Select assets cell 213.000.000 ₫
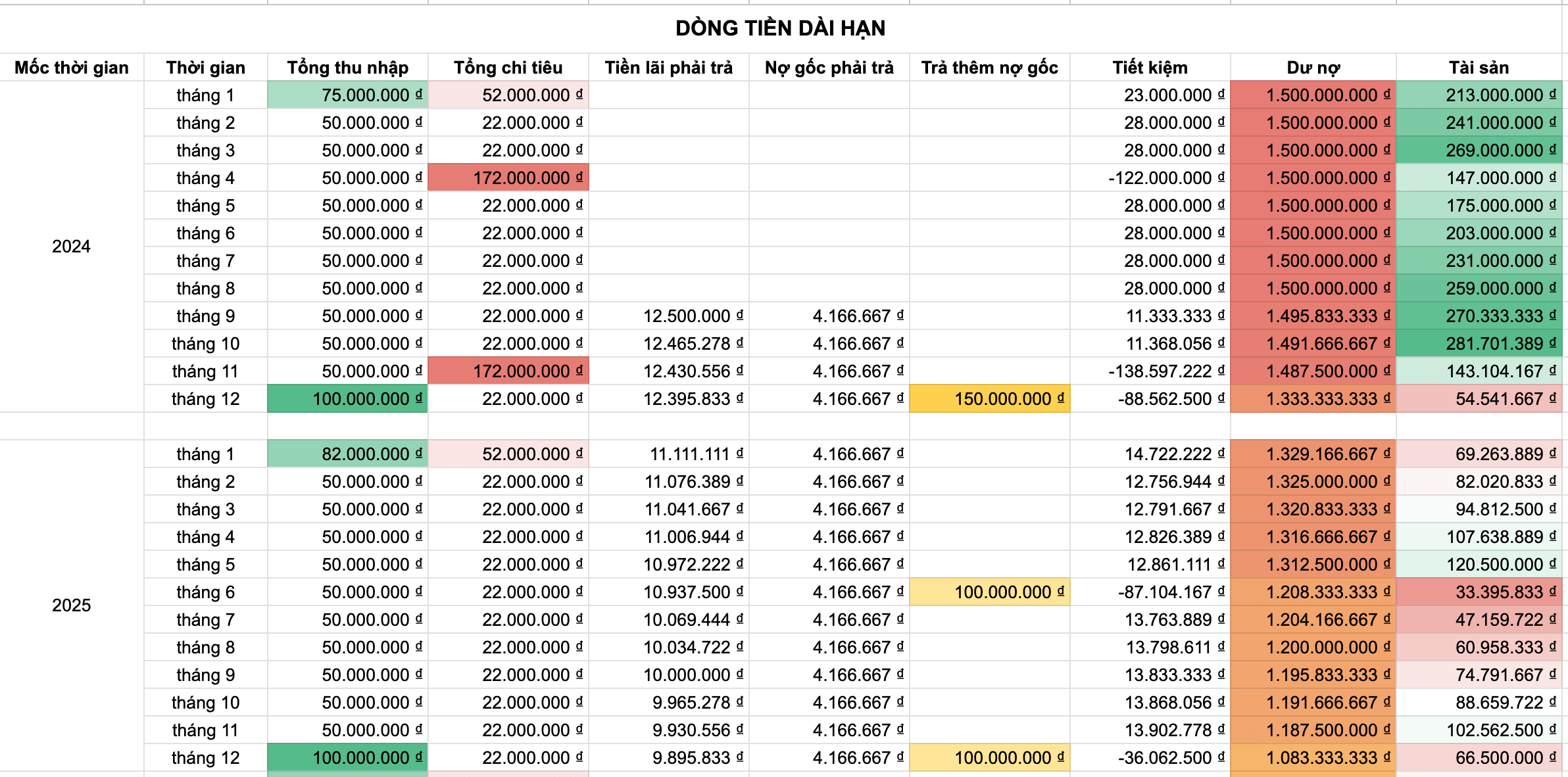Viewport: 1568px width, 777px height. pyautogui.click(x=1479, y=95)
